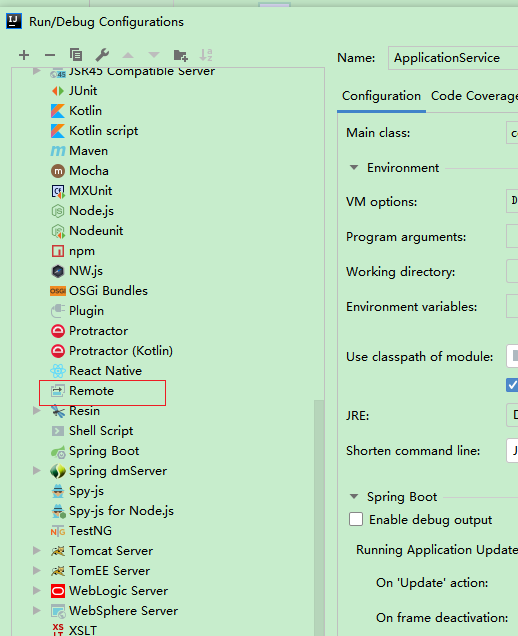The width and height of the screenshot is (518, 636).
Task: Select the TestNG icon
Action: click(58, 531)
